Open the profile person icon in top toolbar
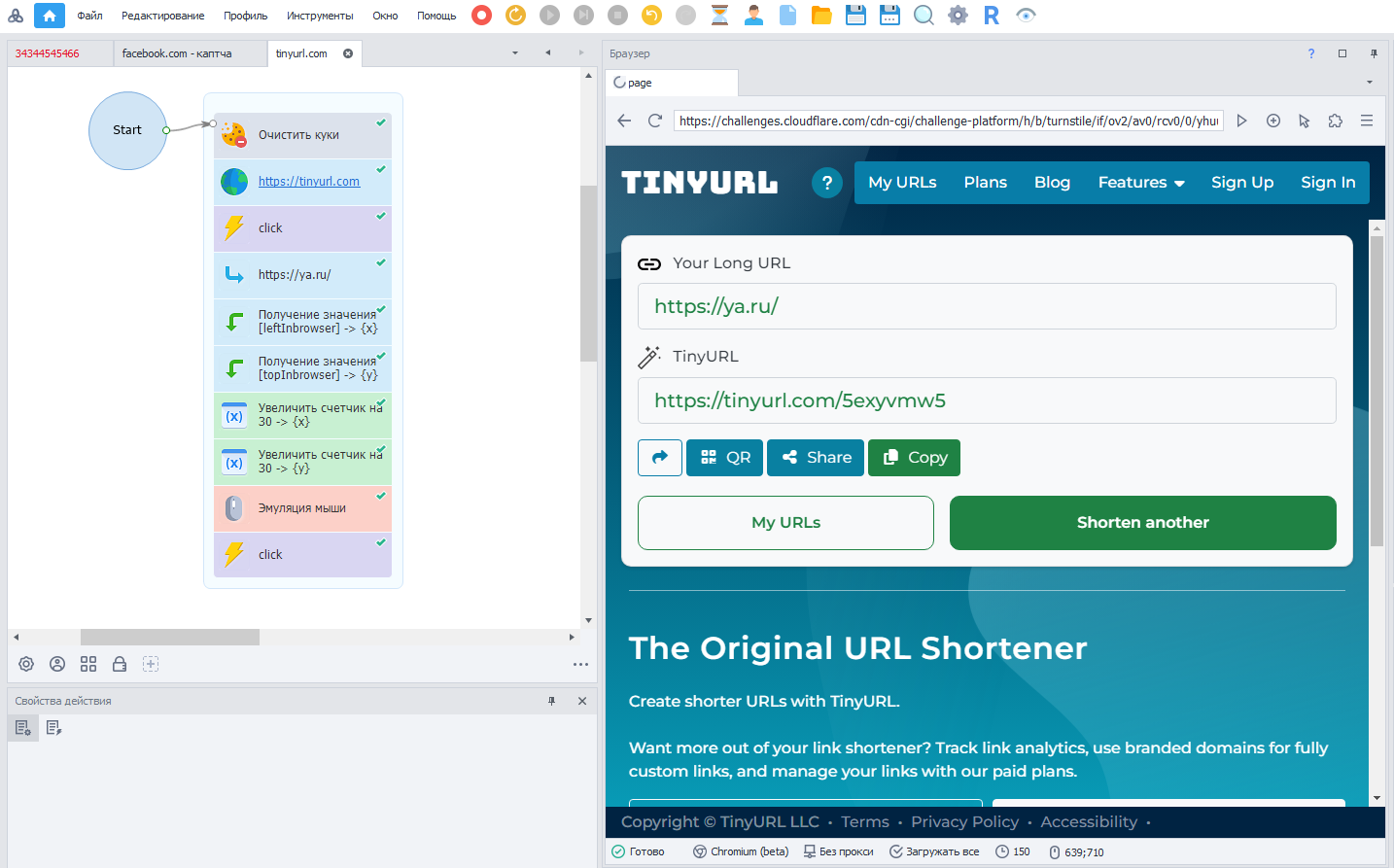1394x868 pixels. coord(753,15)
